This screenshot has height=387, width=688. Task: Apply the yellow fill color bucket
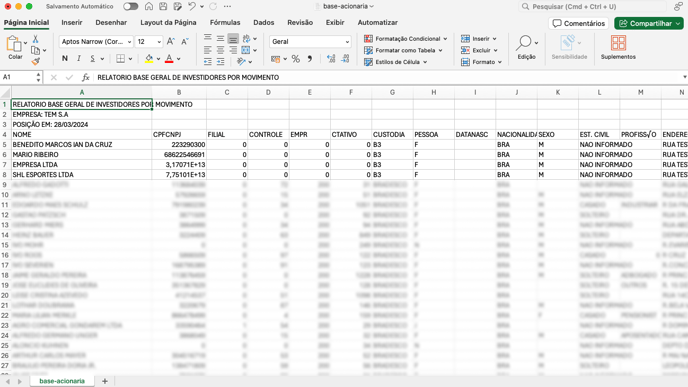149,58
